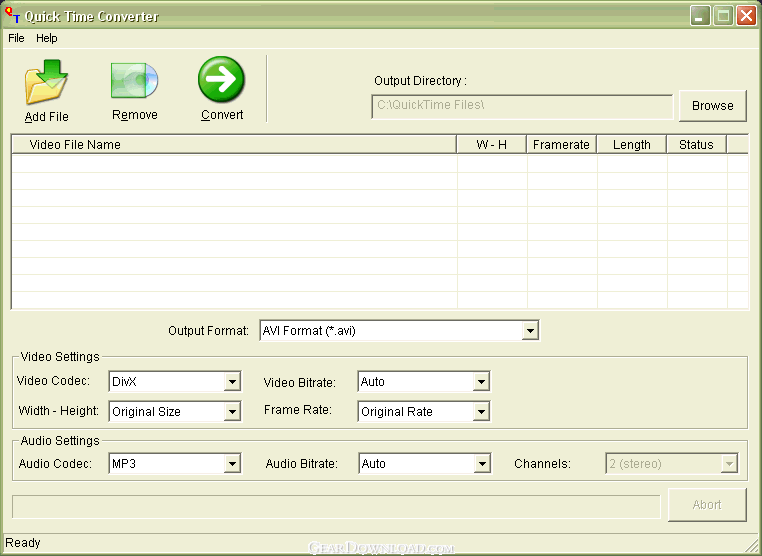Sort by the Framerate column header
762x556 pixels.
(x=561, y=145)
